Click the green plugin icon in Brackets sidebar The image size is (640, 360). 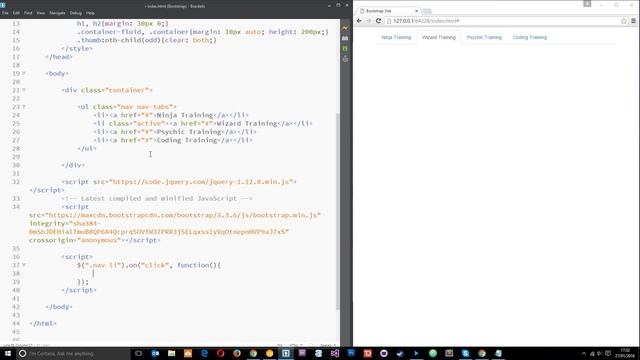(345, 49)
